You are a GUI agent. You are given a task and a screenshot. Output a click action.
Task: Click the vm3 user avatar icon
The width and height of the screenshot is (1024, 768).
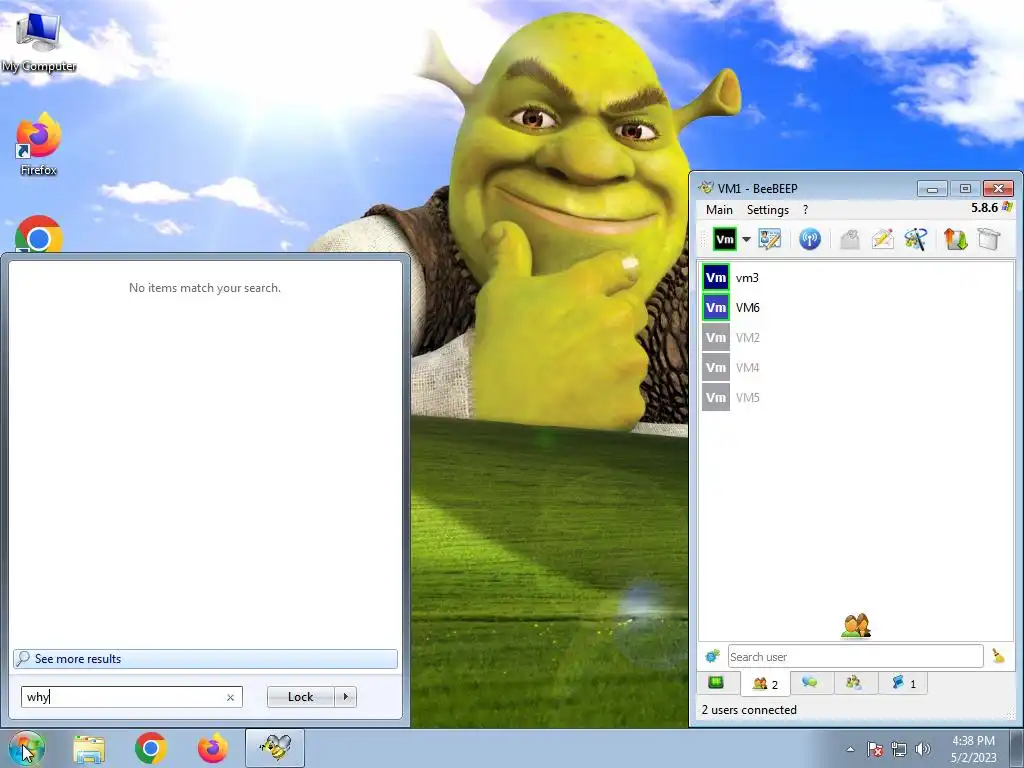(716, 278)
